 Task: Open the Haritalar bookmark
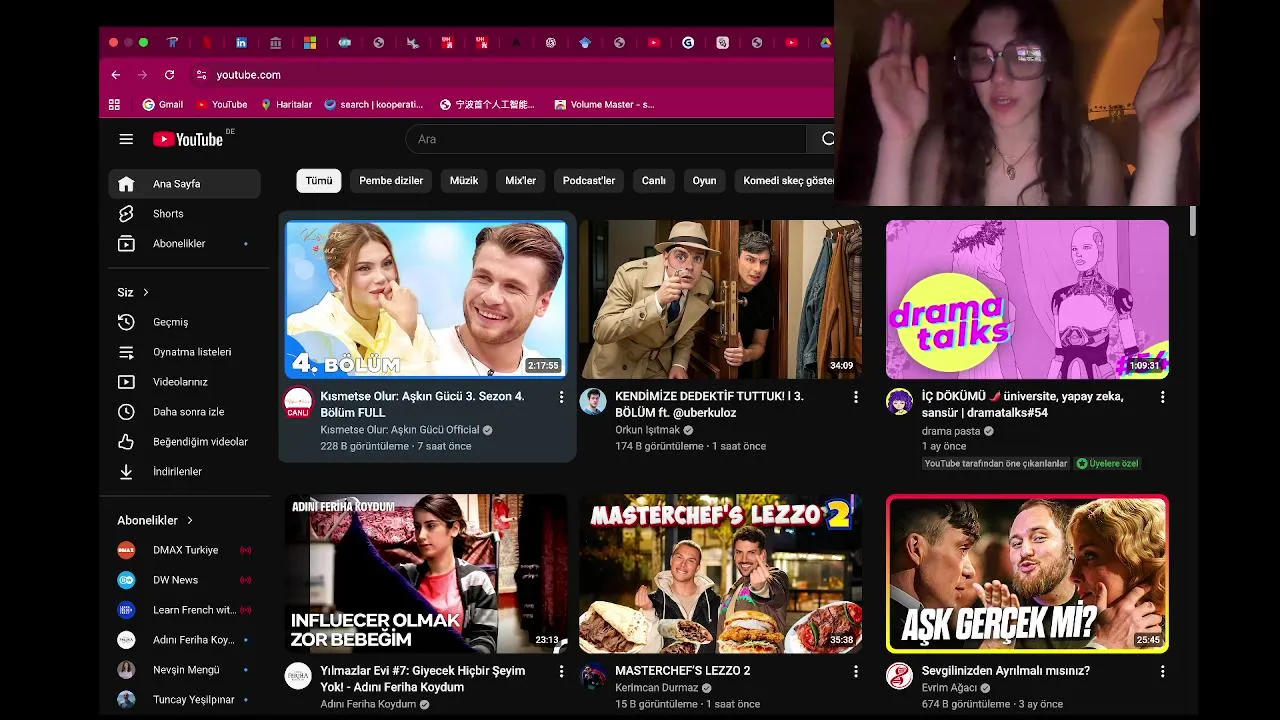[x=287, y=104]
